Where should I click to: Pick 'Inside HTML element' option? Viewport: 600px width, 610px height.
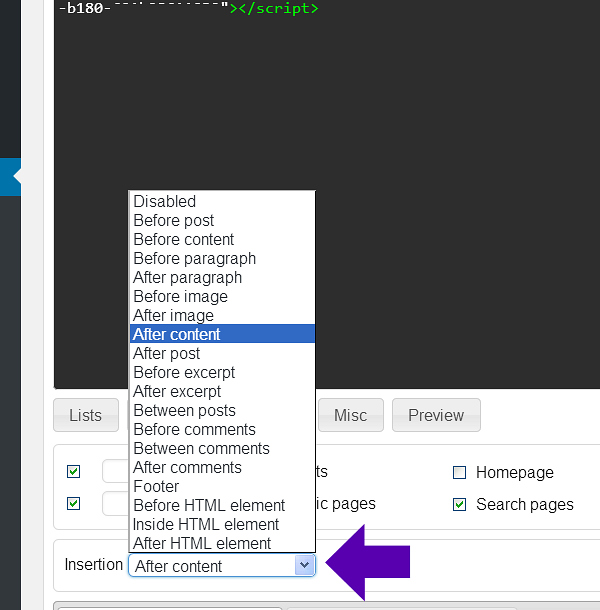tap(206, 524)
